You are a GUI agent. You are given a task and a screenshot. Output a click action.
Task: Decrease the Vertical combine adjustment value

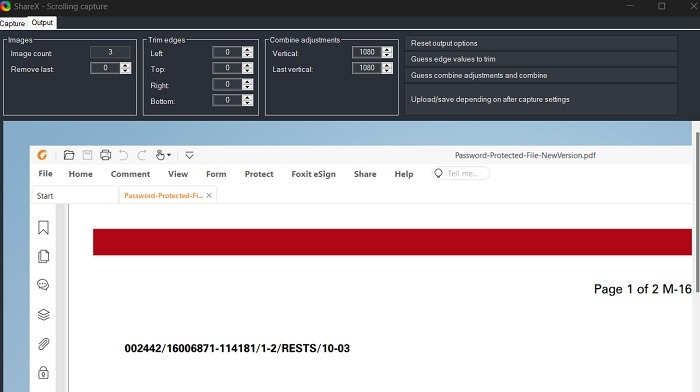(388, 55)
